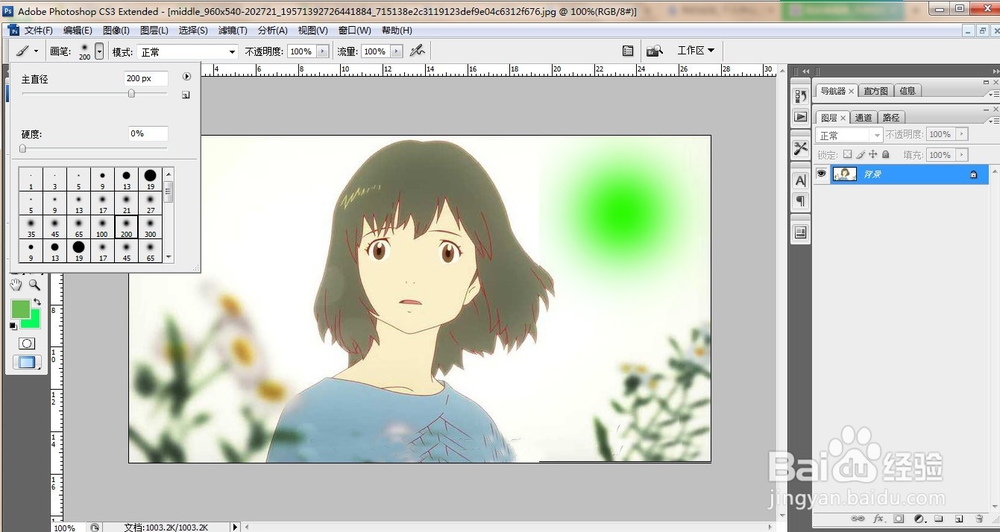Image resolution: width=1000 pixels, height=532 pixels.
Task: Open the Actions panel play icon
Action: [x=800, y=117]
